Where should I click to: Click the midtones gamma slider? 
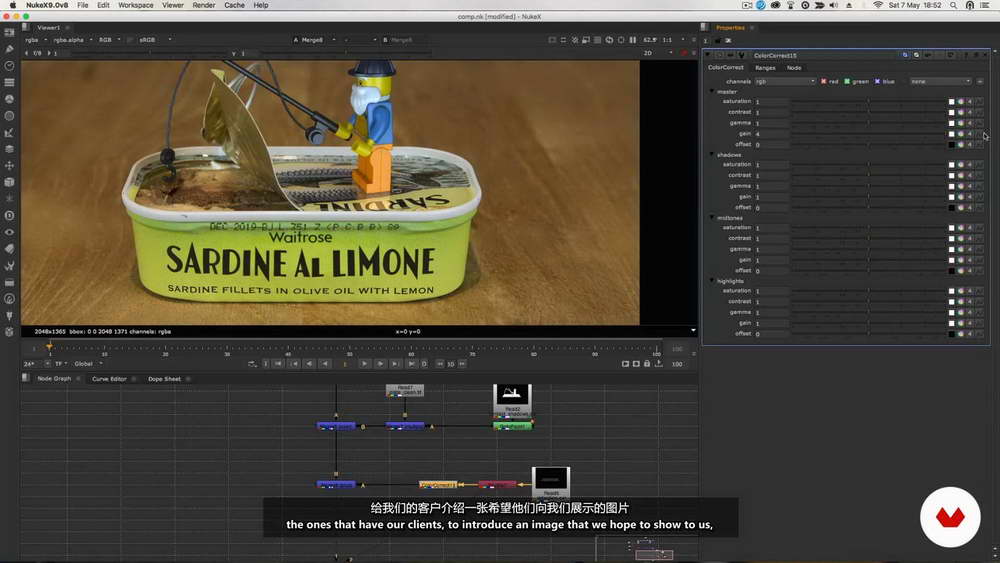coord(869,249)
